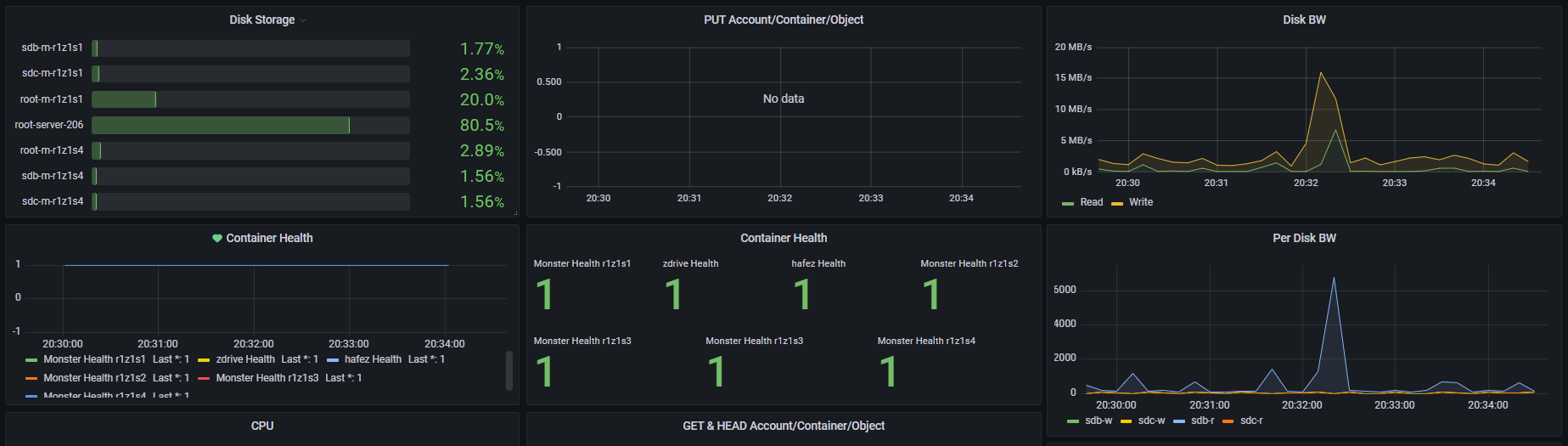Toggle the zdrive Health legend series
The image size is (1568, 446).
[x=245, y=359]
